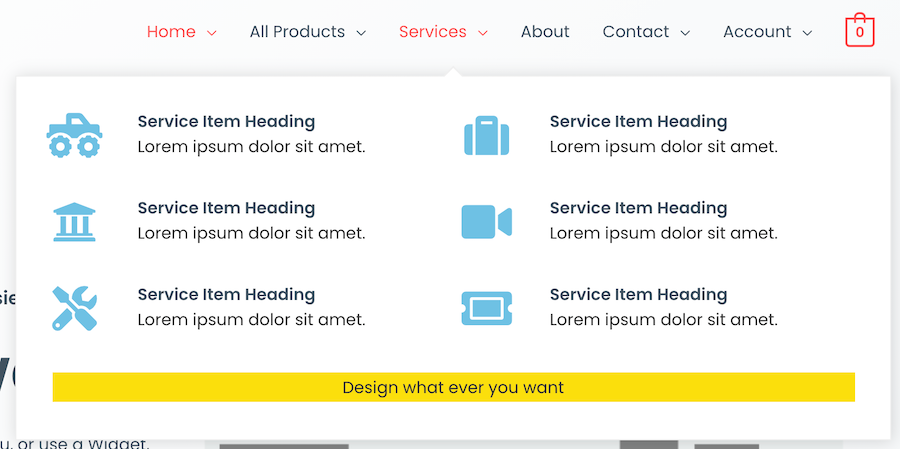Open the shopping cart bag icon
This screenshot has height=449, width=900.
[x=859, y=31]
